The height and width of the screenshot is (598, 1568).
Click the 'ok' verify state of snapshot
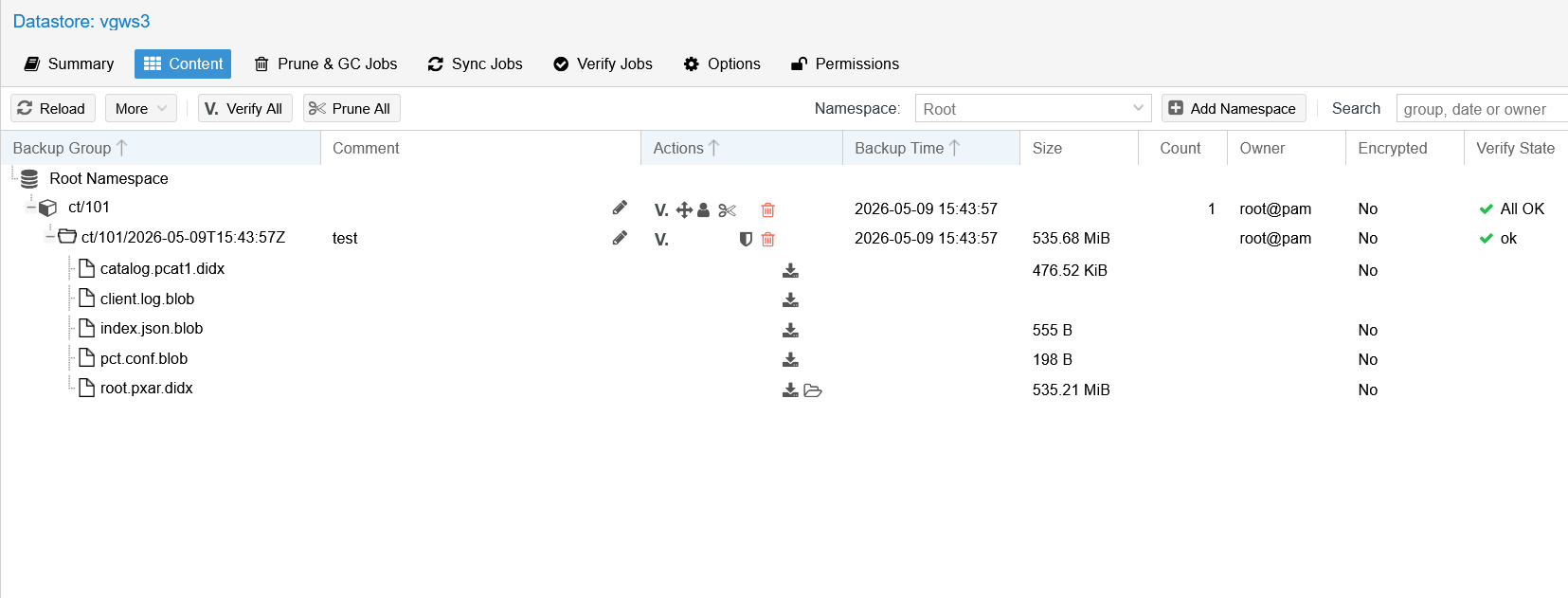1498,238
